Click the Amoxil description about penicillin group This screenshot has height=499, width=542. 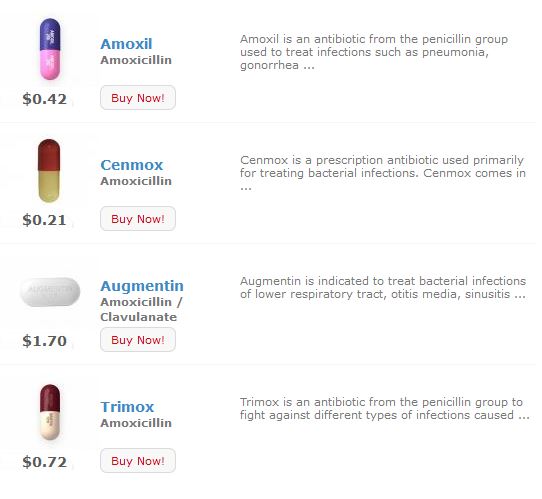[x=374, y=52]
